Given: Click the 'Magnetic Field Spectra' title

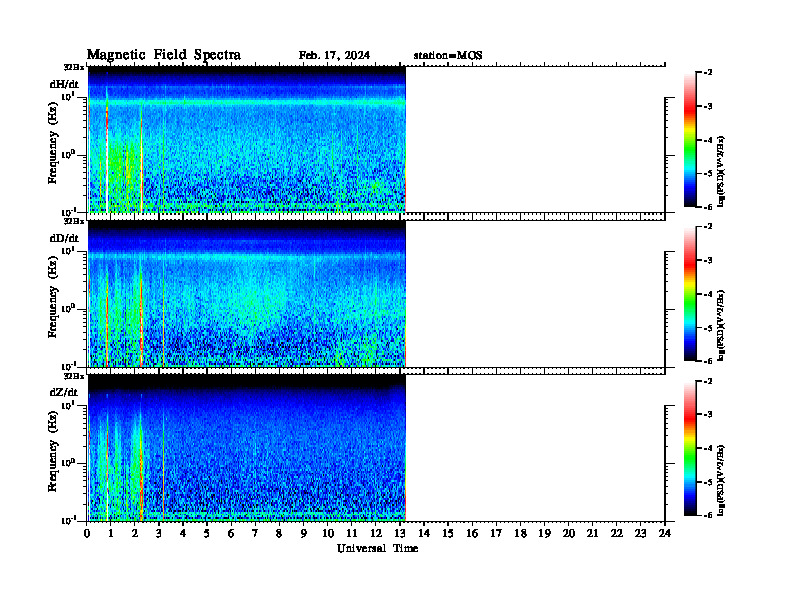Looking at the screenshot, I should (164, 55).
